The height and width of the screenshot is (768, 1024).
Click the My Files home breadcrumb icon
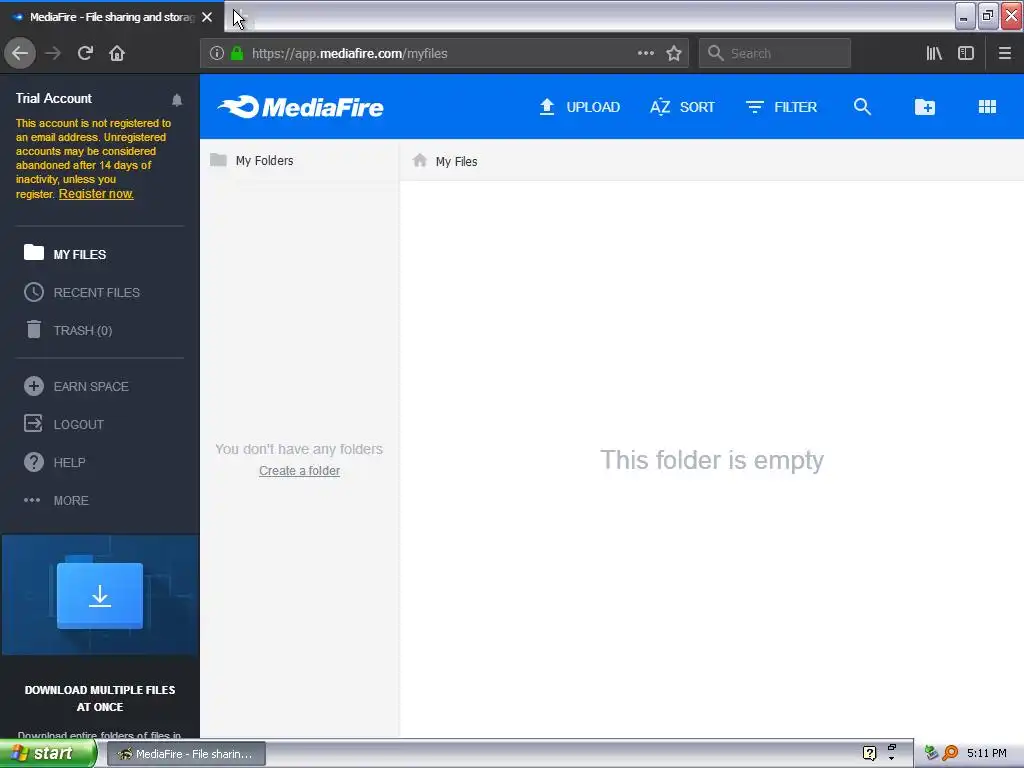tap(419, 161)
